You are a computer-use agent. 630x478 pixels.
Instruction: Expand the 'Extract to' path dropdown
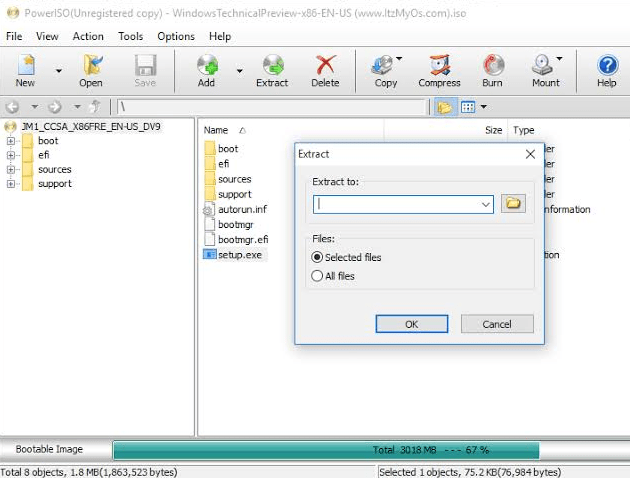[486, 204]
